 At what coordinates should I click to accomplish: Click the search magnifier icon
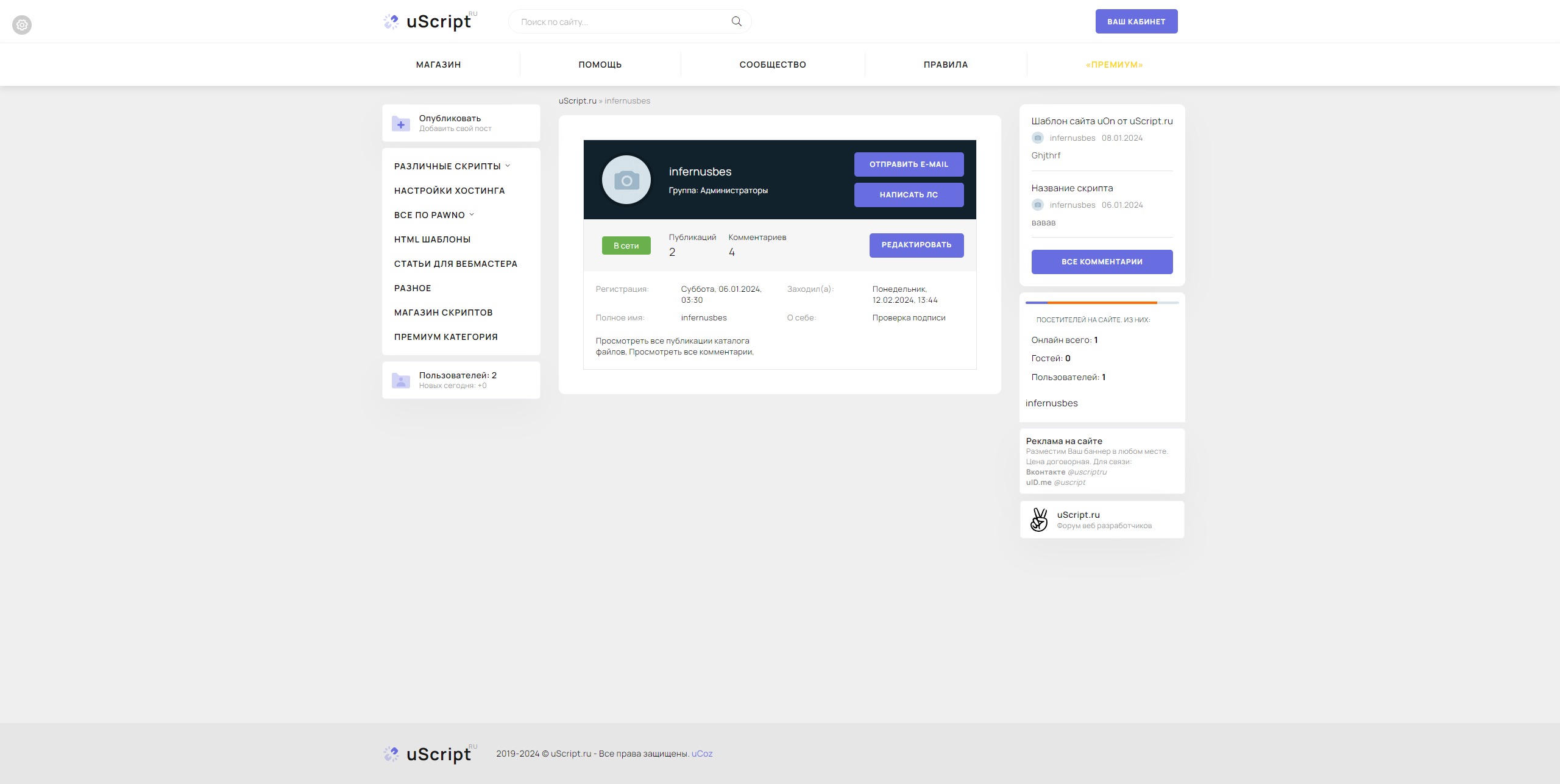click(x=736, y=21)
